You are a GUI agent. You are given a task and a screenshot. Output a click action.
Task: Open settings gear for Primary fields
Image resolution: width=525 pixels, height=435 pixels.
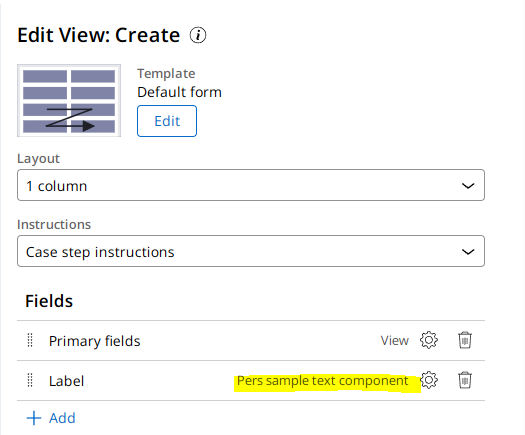(x=429, y=340)
